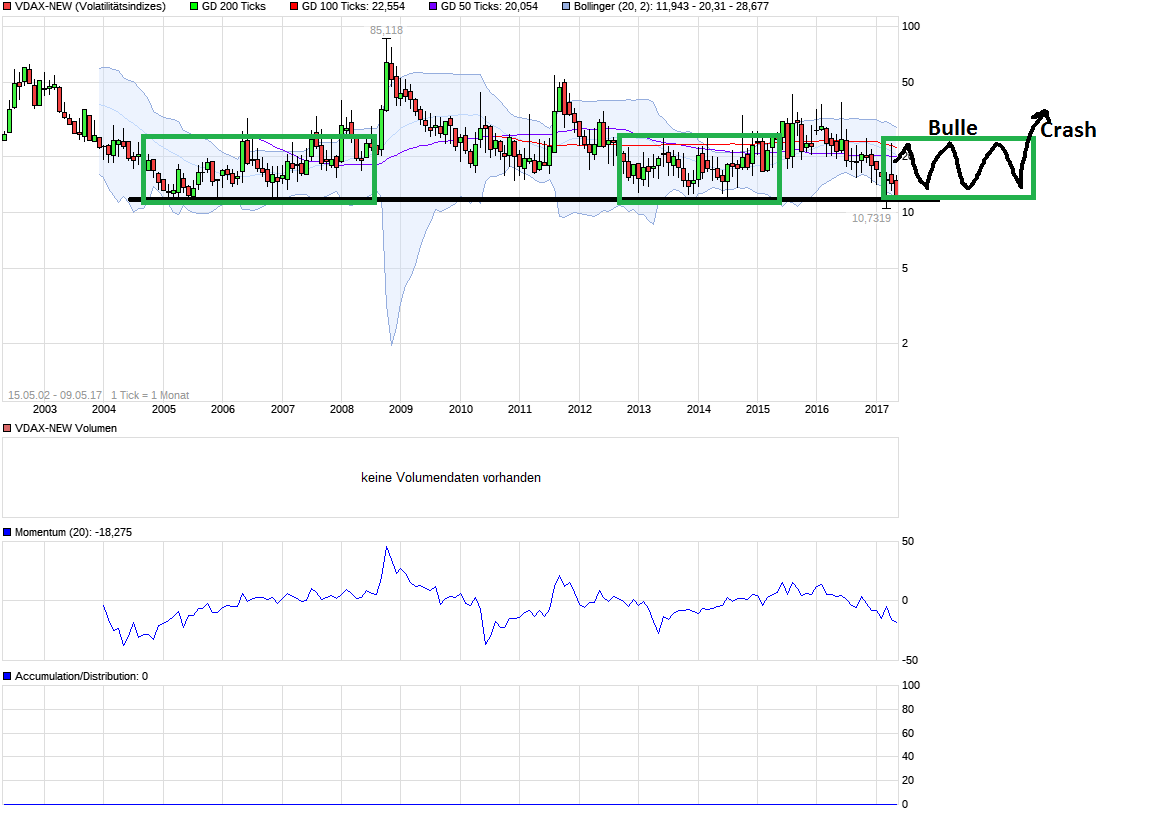Click the VDAX-NEW Volumen panel icon

tap(7, 428)
